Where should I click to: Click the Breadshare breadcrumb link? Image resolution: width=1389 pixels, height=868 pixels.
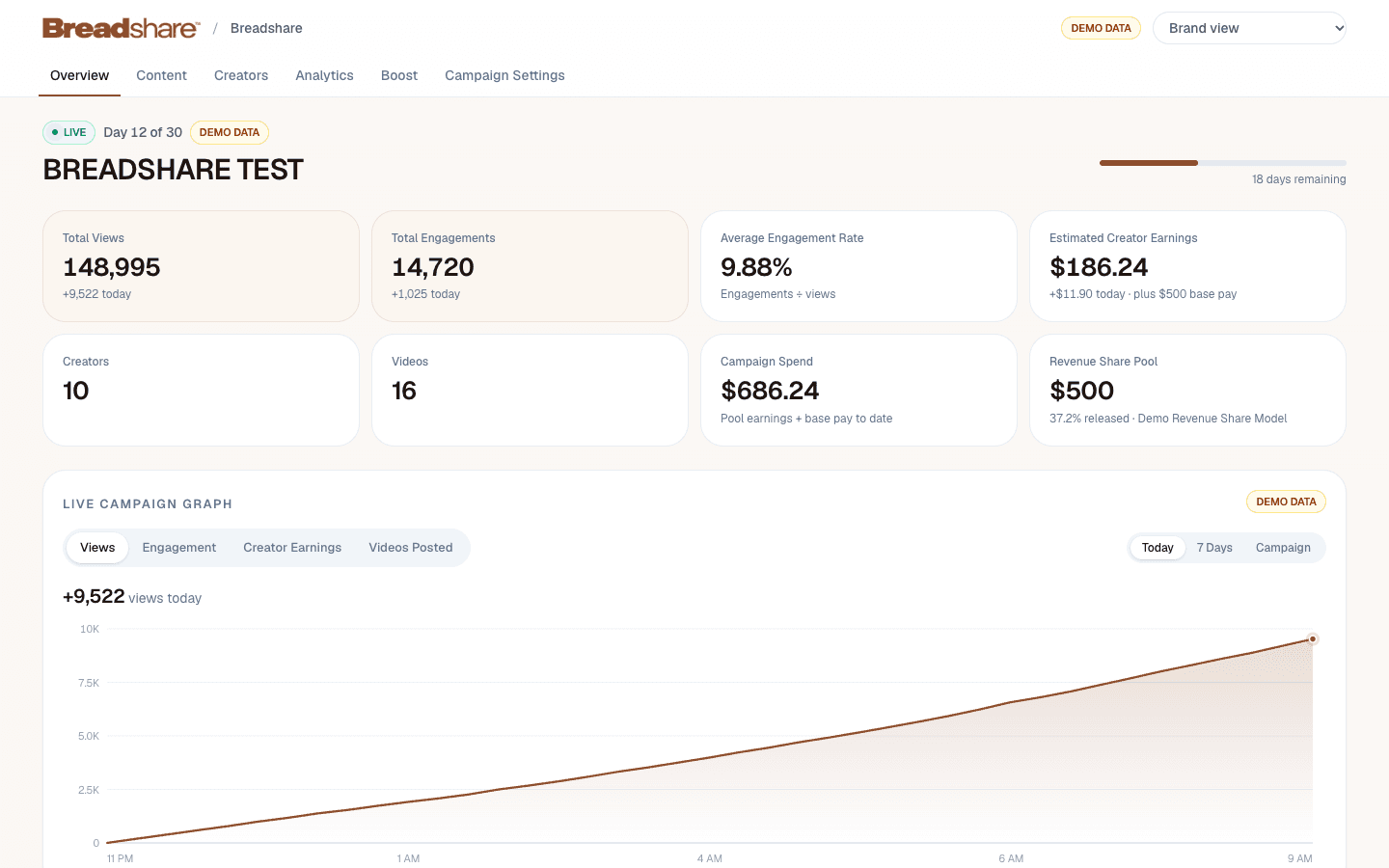point(266,28)
